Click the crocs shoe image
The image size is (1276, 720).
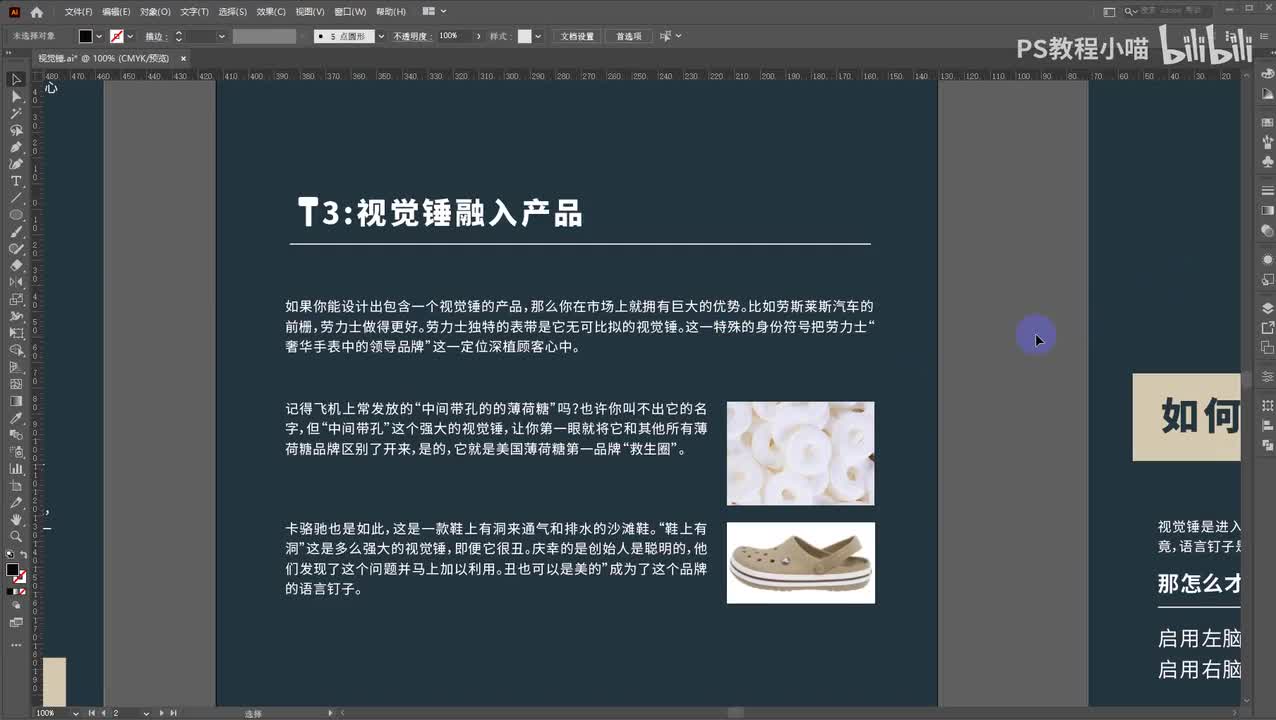[801, 563]
